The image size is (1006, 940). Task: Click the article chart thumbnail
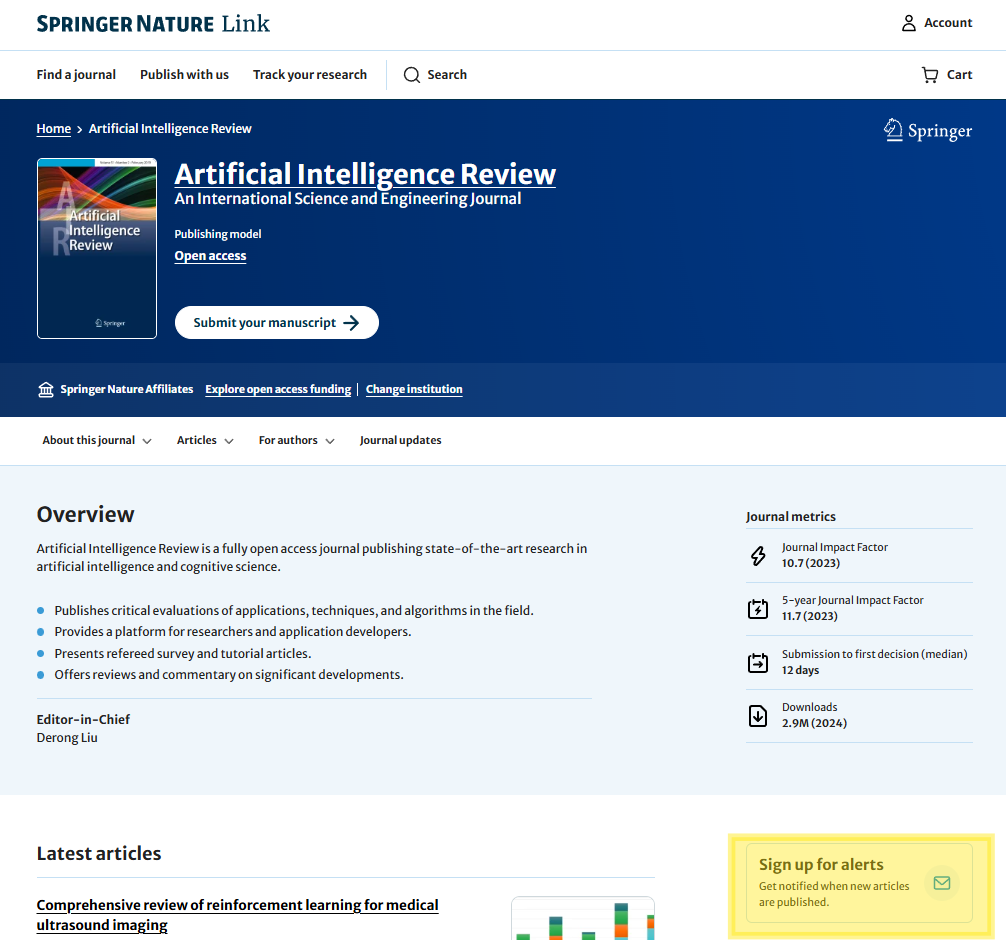tap(583, 918)
